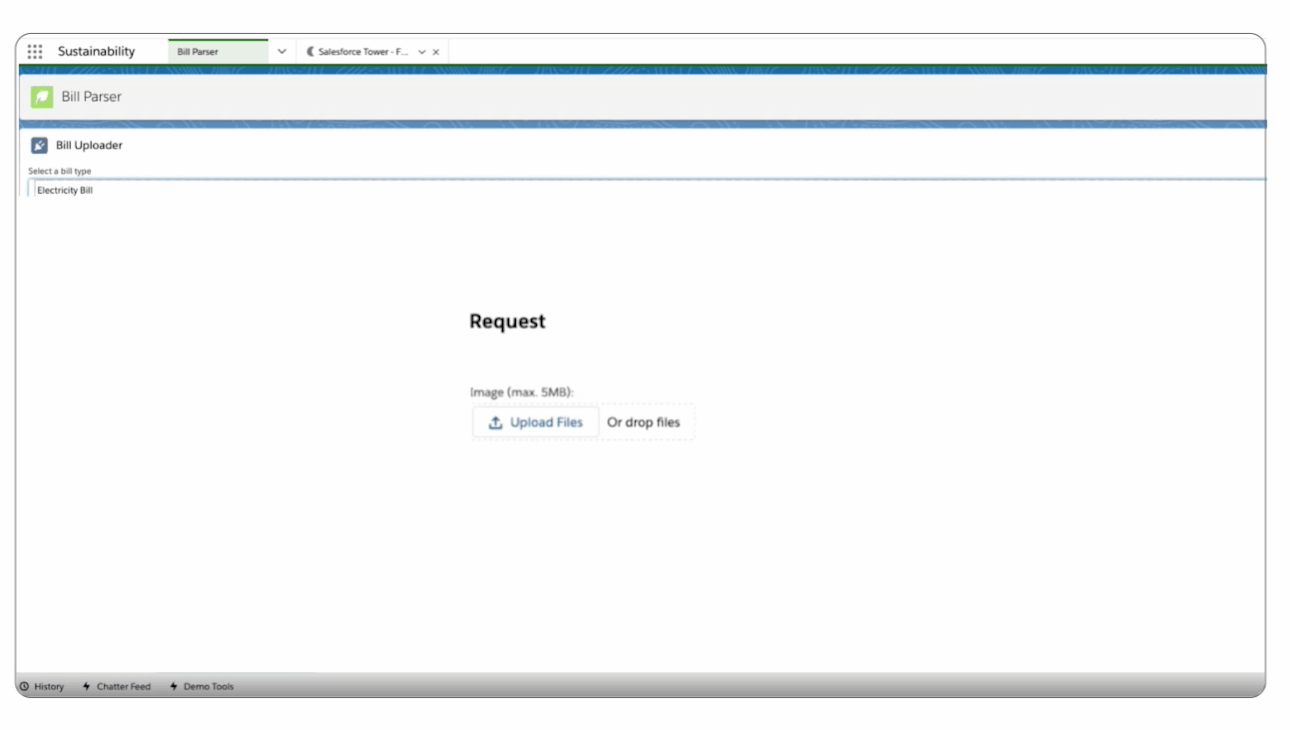Image resolution: width=1290 pixels, height=730 pixels.
Task: Click the Bill Uploader heading text
Action: [89, 145]
